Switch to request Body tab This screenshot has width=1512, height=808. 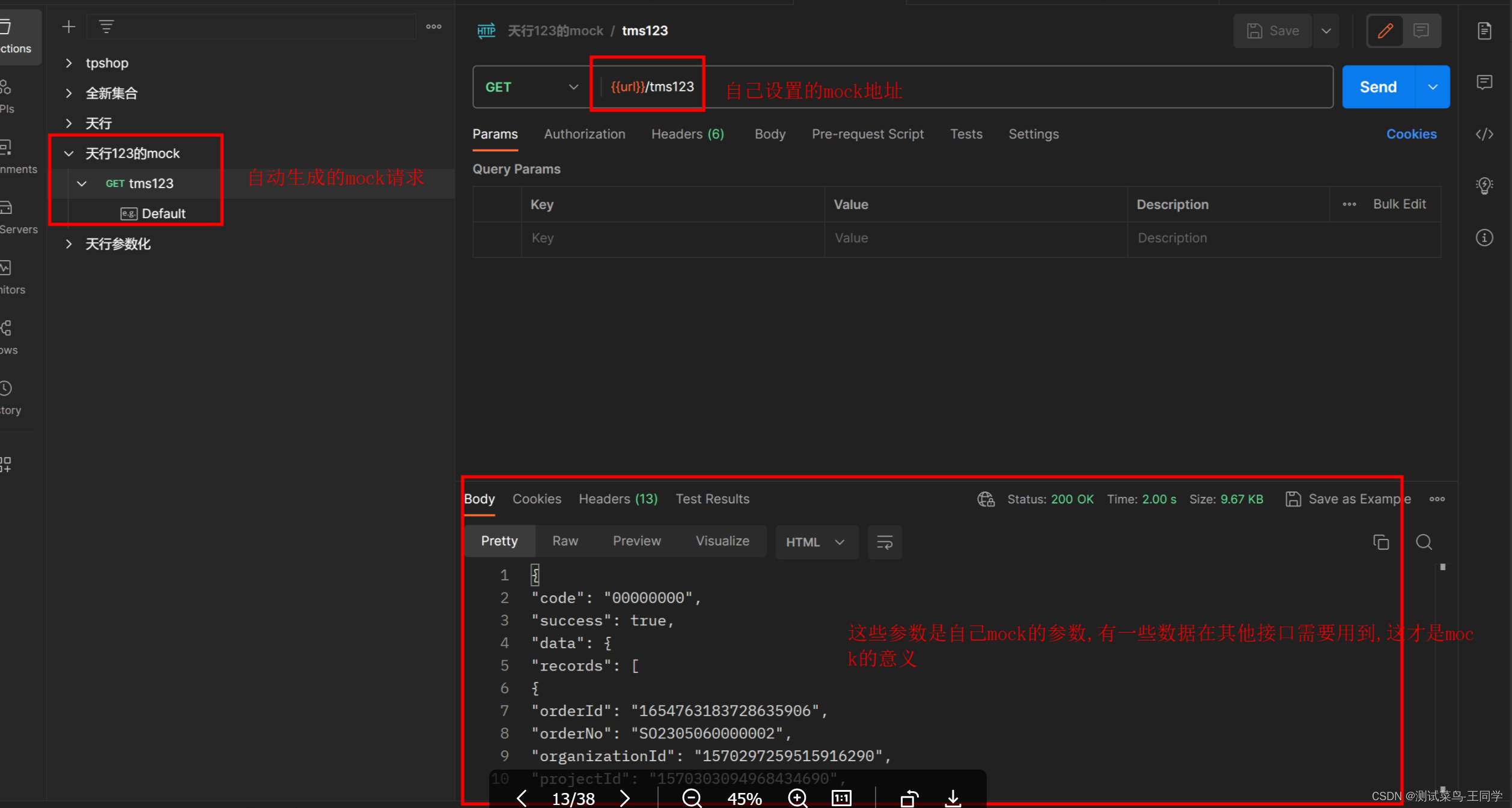tap(770, 134)
